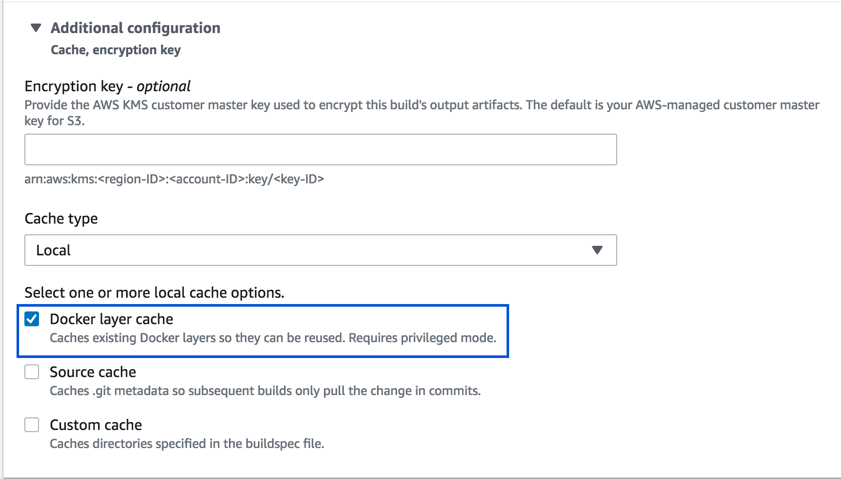Tick the Custom cache checkbox
This screenshot has width=841, height=479.
(32, 425)
